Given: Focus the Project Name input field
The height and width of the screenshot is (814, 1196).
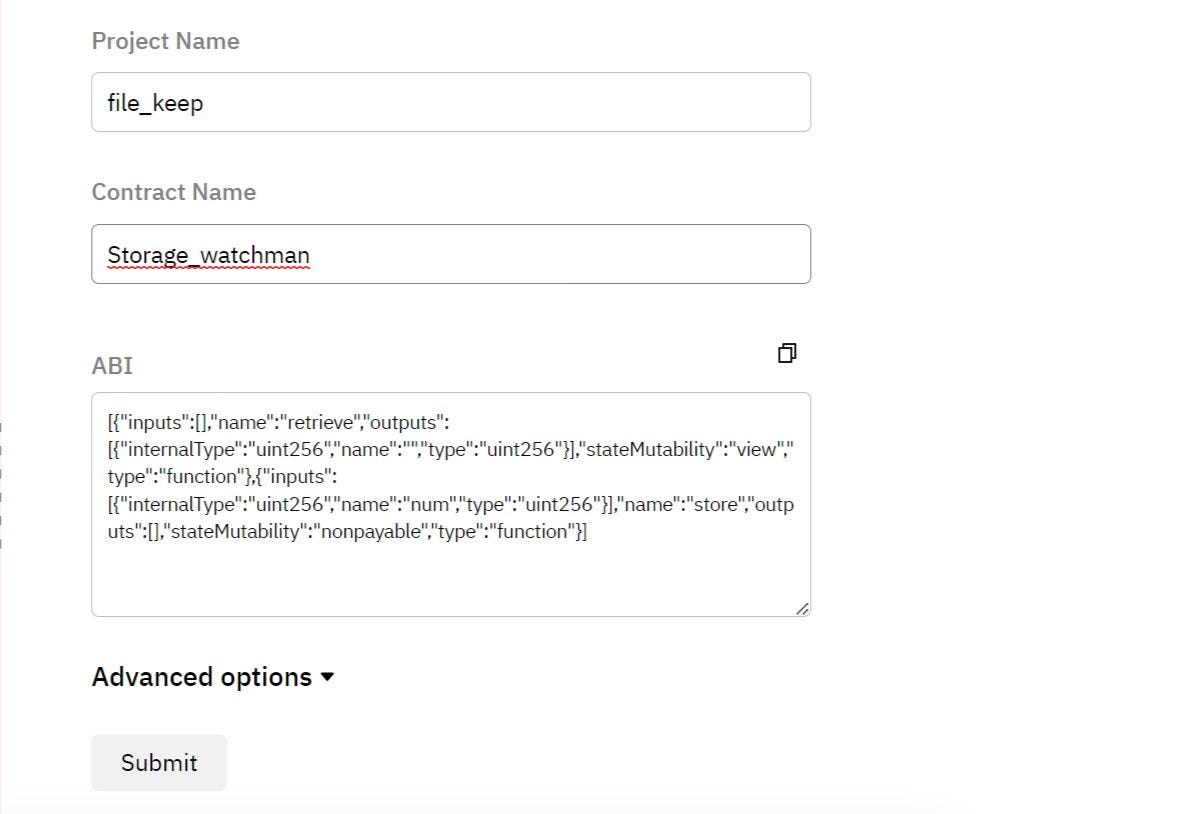Looking at the screenshot, I should [x=451, y=102].
